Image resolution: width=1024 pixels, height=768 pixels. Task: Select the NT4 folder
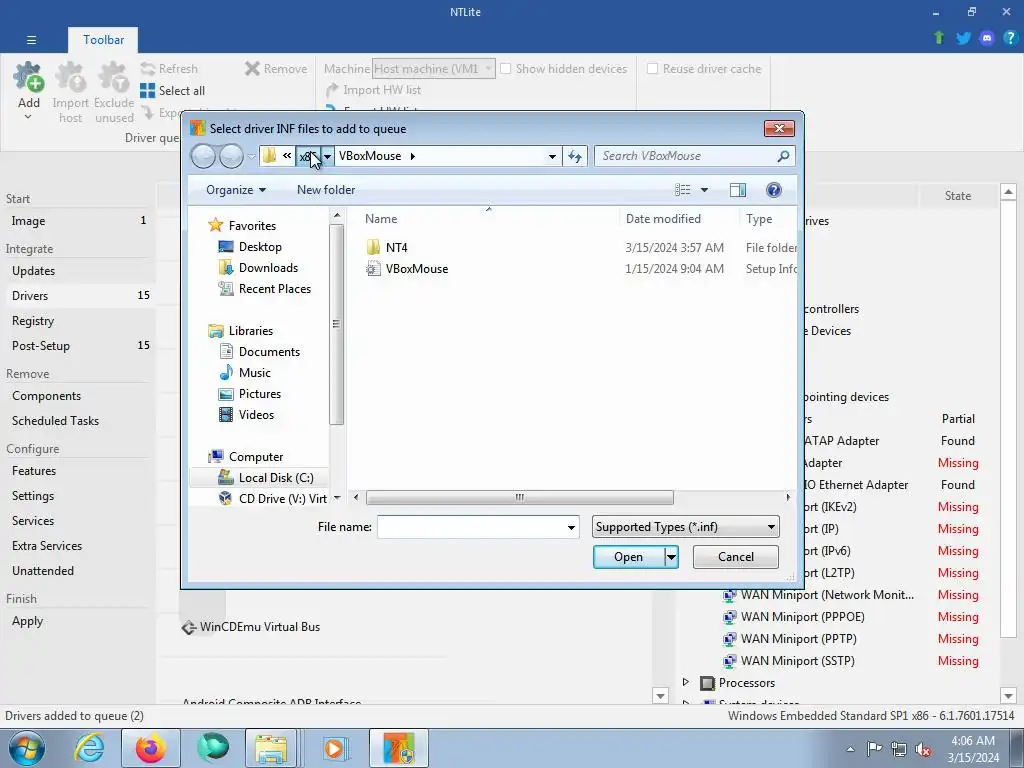click(396, 248)
